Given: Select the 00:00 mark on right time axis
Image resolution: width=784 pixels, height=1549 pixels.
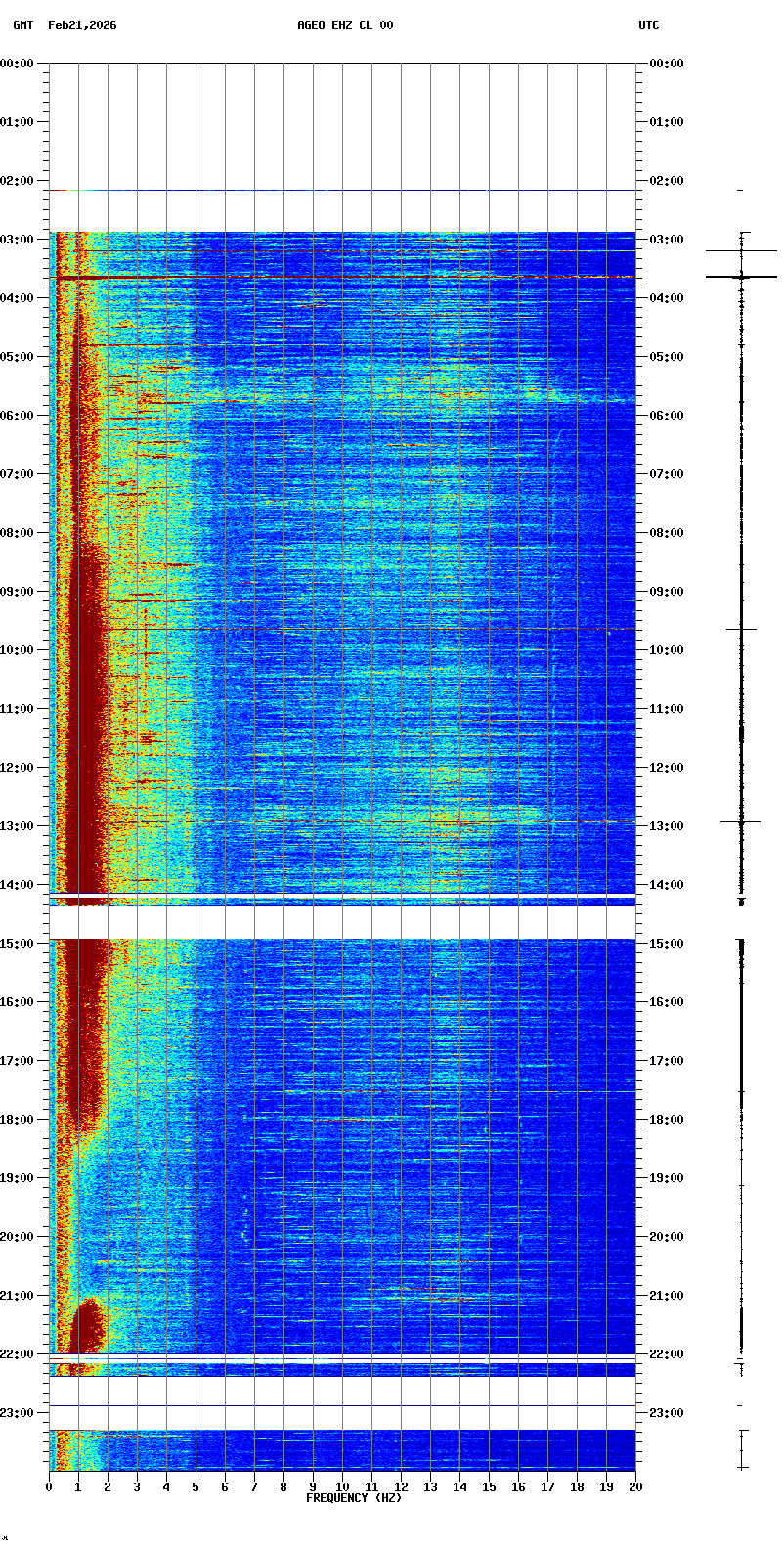Looking at the screenshot, I should 667,64.
